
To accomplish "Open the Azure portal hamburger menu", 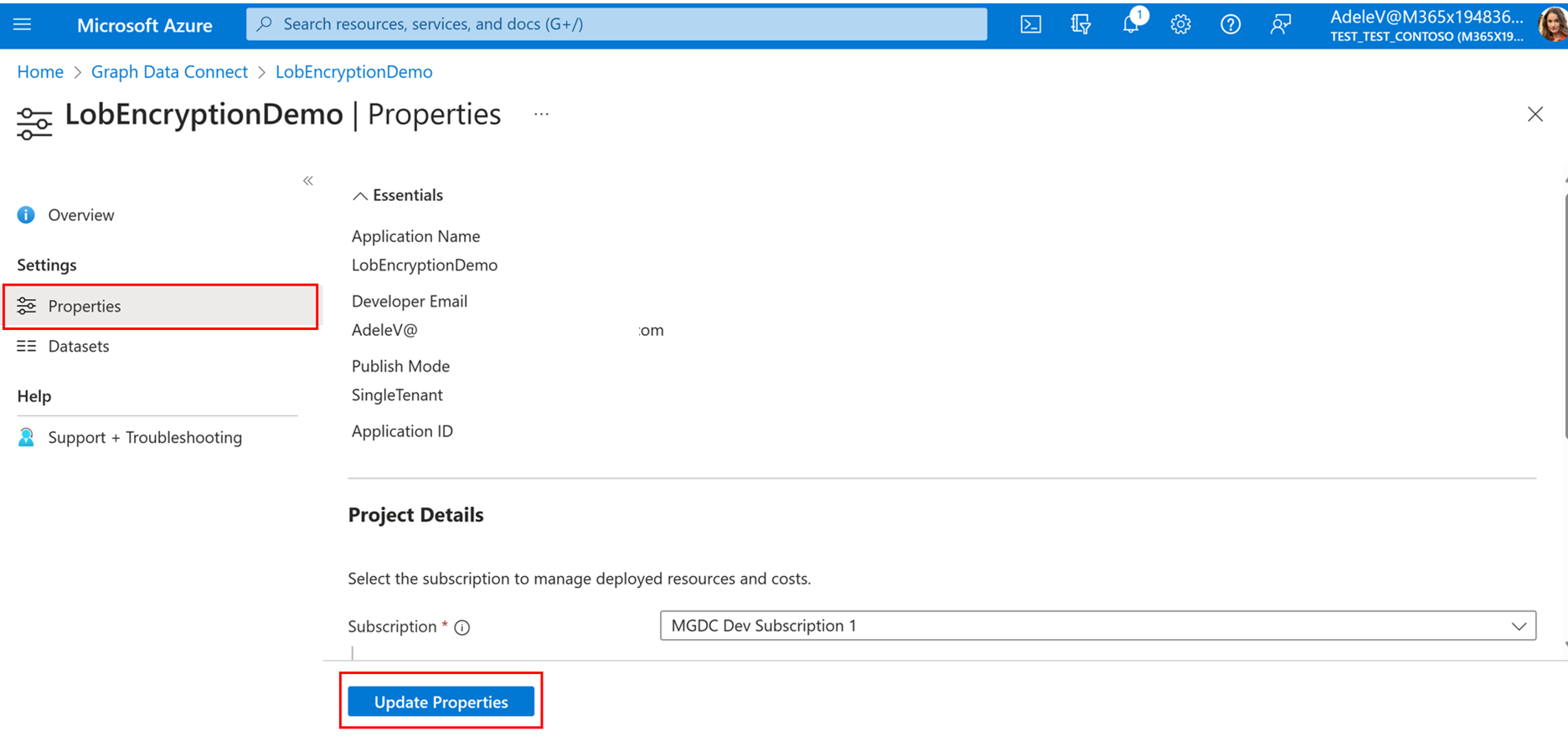I will tap(23, 24).
